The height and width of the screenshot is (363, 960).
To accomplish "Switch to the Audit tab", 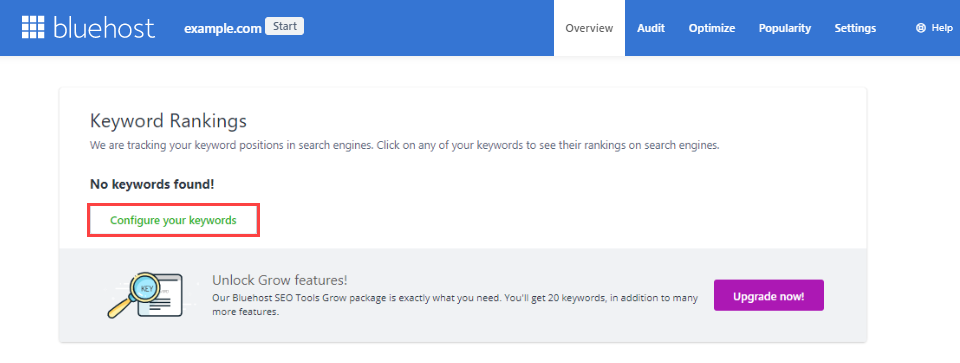I will coord(651,28).
